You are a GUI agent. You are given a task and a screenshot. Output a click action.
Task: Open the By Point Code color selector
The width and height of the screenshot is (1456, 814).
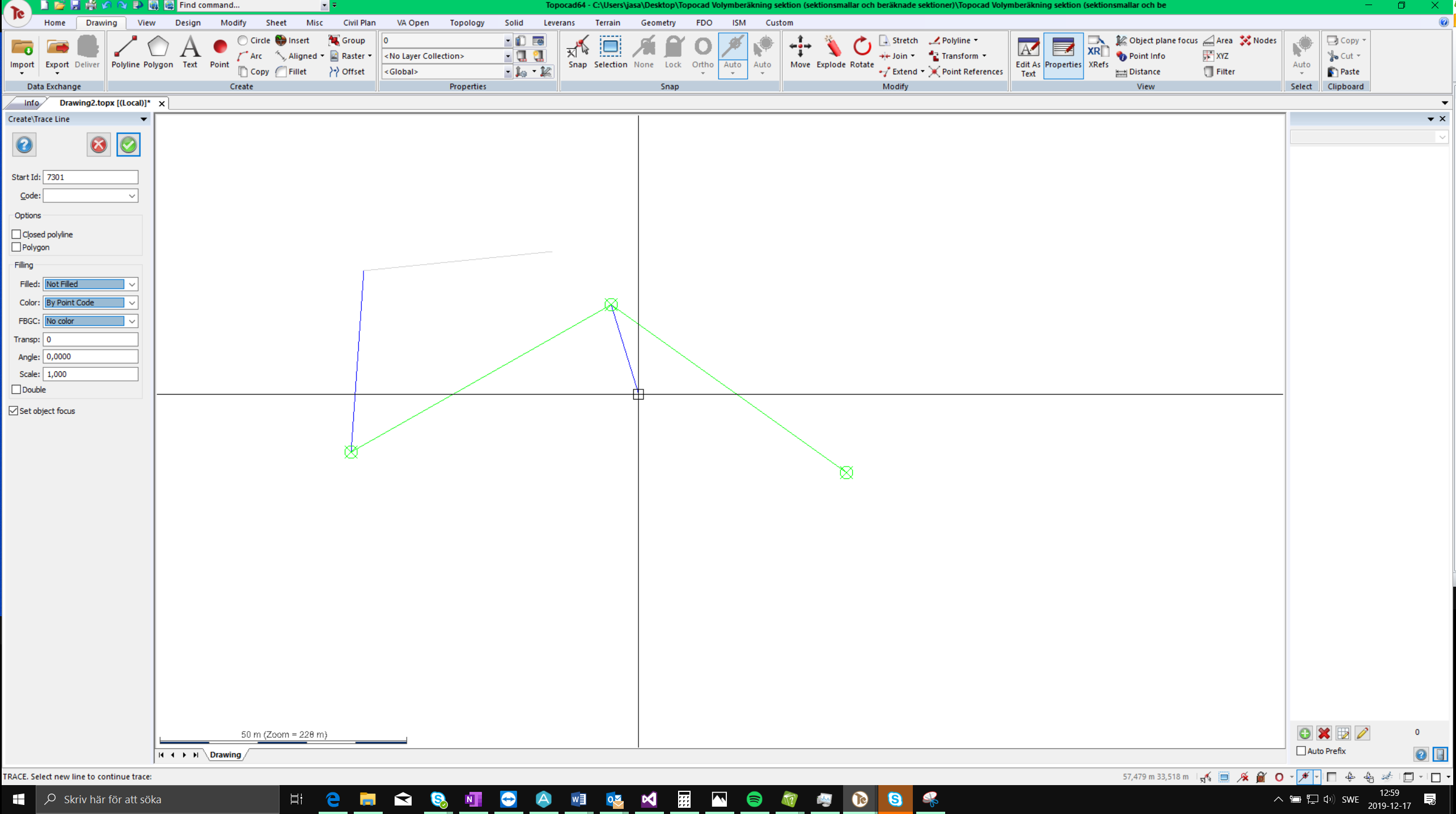[132, 303]
